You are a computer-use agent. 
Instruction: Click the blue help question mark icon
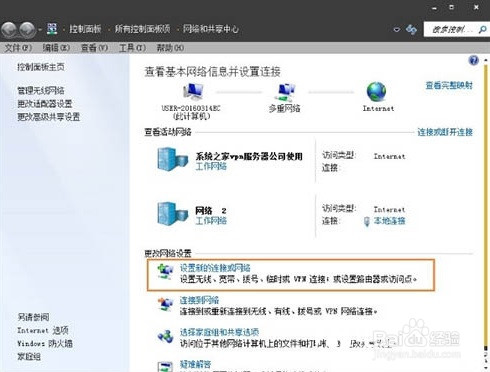[473, 60]
